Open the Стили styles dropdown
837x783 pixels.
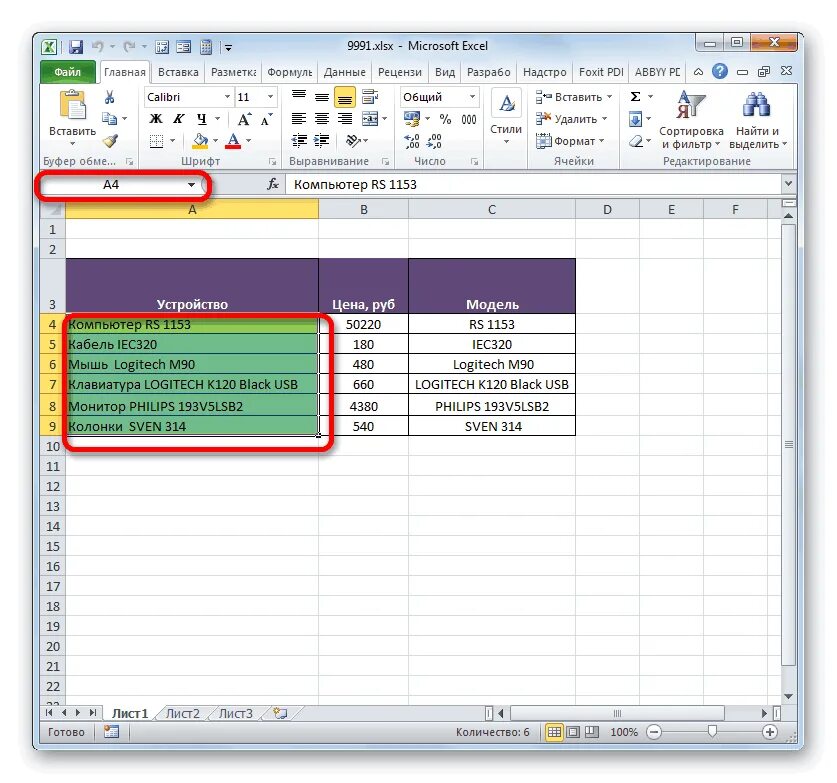click(x=506, y=118)
